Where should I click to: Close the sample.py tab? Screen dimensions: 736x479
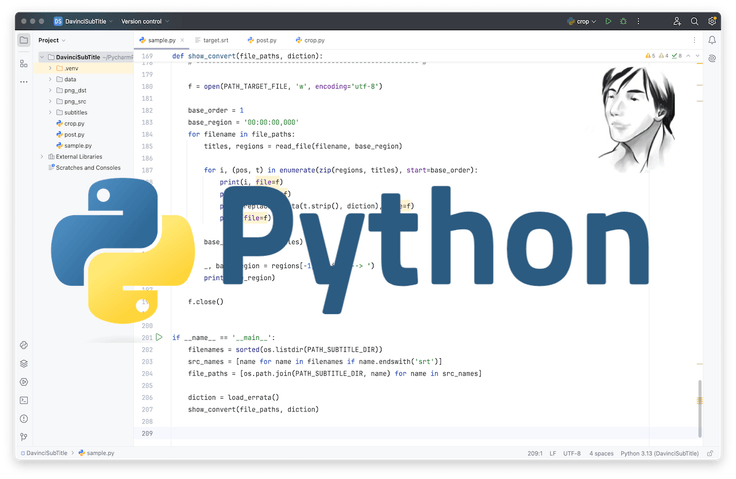[x=182, y=40]
